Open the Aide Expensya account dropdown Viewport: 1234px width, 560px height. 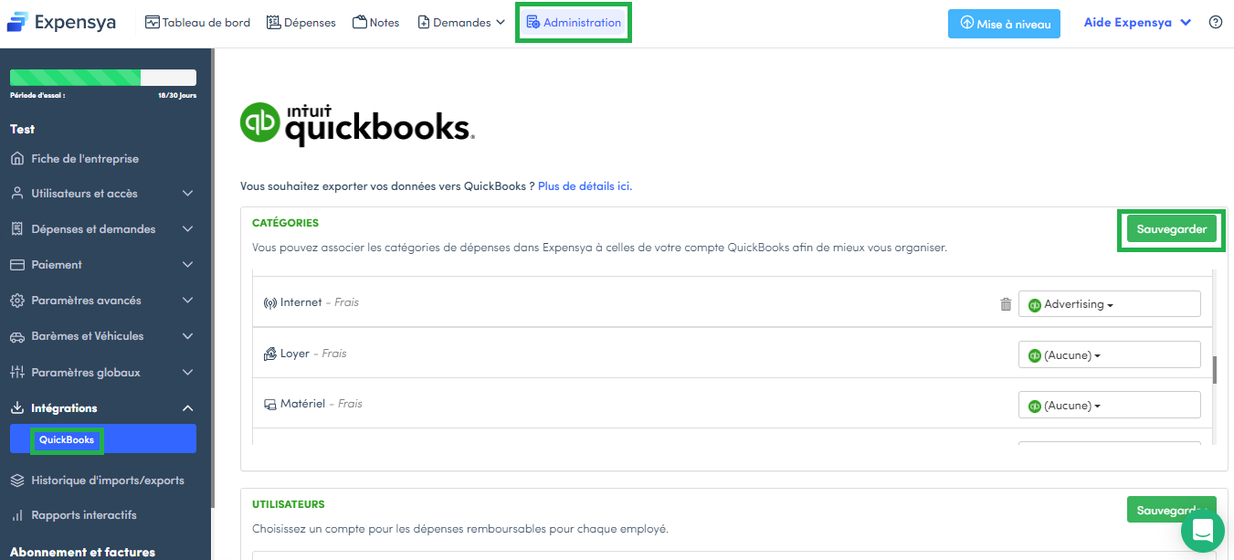1138,22
